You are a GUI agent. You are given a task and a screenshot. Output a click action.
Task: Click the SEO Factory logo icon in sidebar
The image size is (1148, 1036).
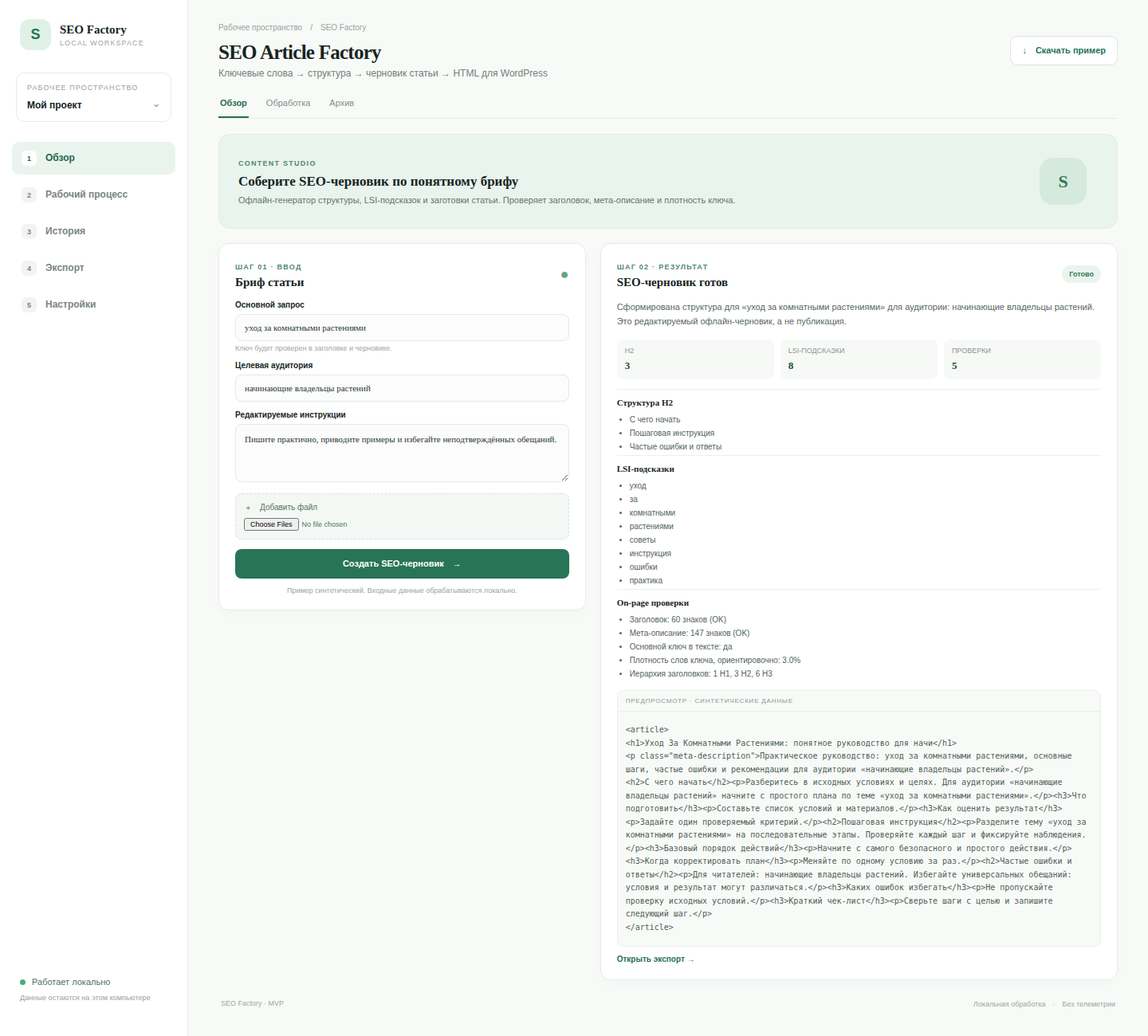pos(35,35)
